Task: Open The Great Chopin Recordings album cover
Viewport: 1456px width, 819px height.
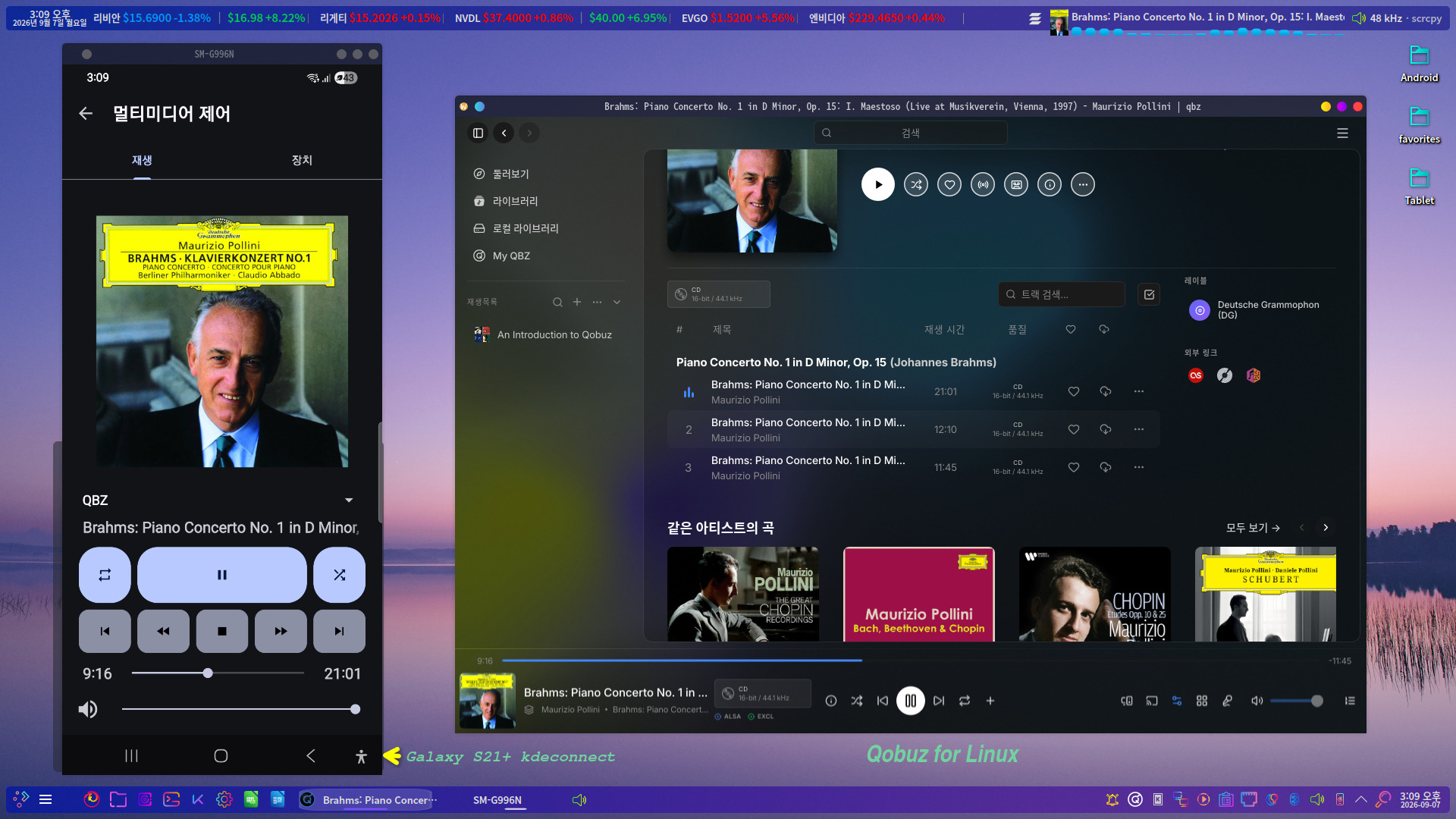Action: pos(743,594)
